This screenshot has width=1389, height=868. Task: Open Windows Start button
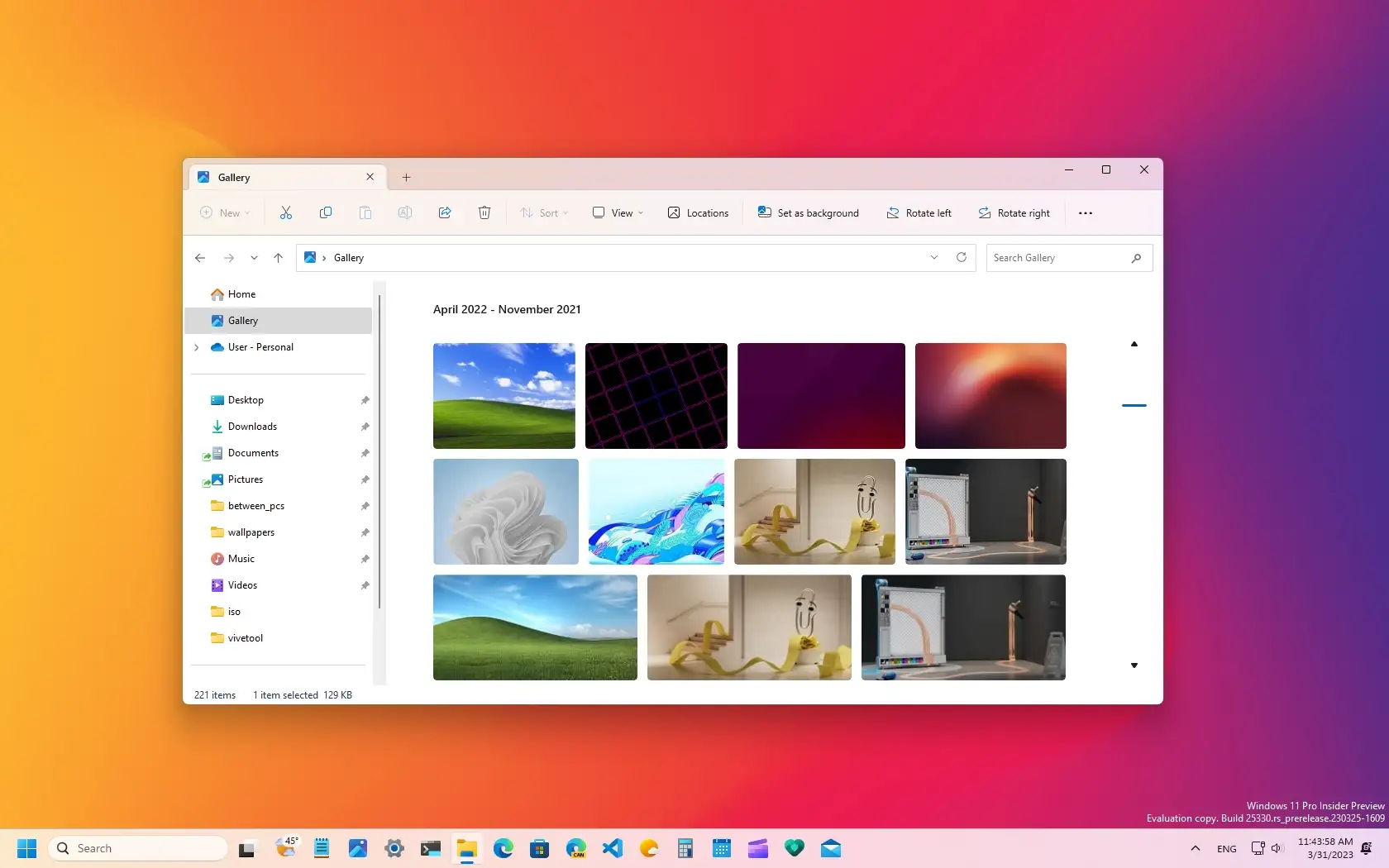(x=27, y=848)
